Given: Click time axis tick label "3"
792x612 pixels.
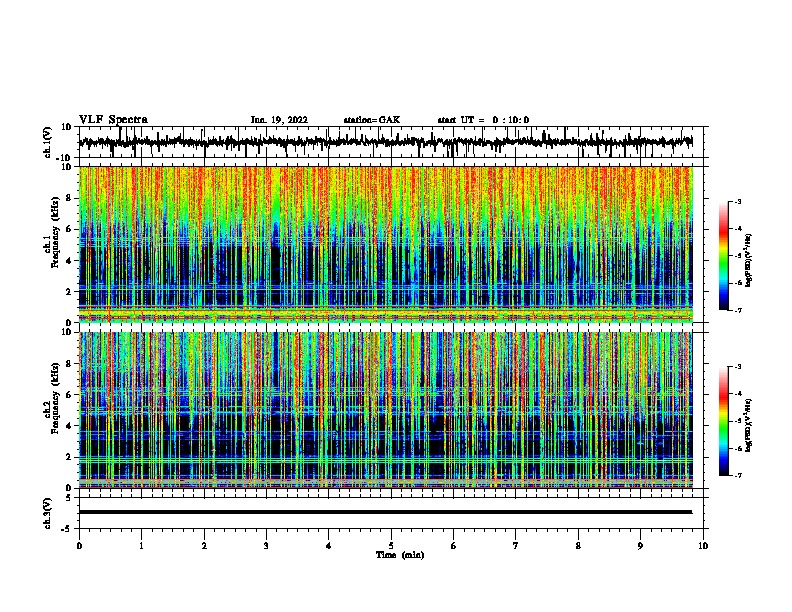Looking at the screenshot, I should 266,546.
